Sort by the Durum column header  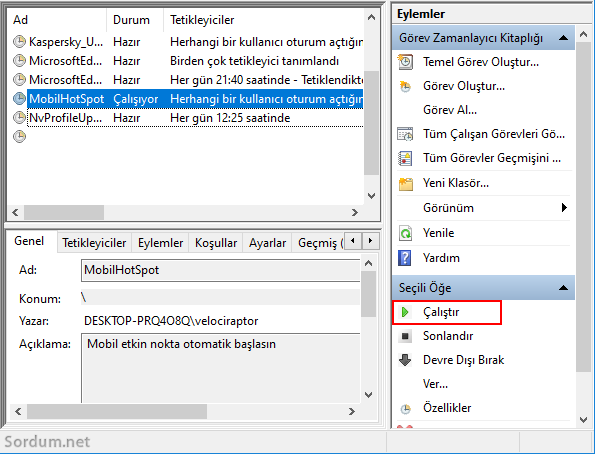[135, 20]
